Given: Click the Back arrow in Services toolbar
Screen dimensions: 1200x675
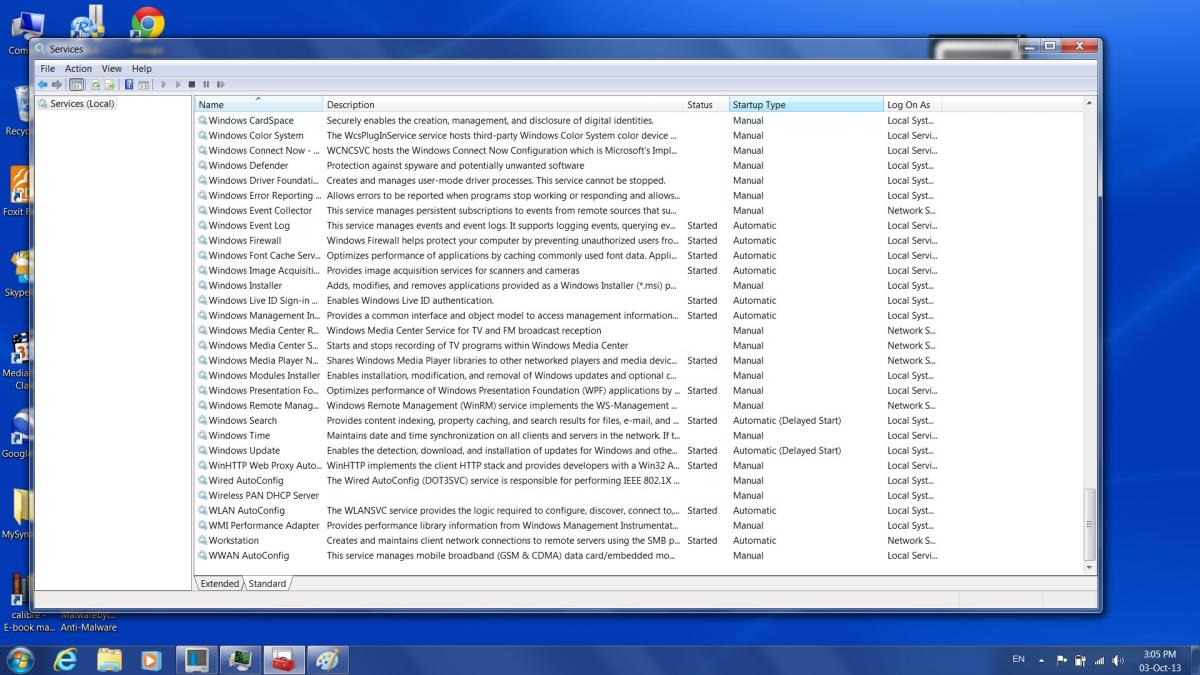Looking at the screenshot, I should [43, 84].
